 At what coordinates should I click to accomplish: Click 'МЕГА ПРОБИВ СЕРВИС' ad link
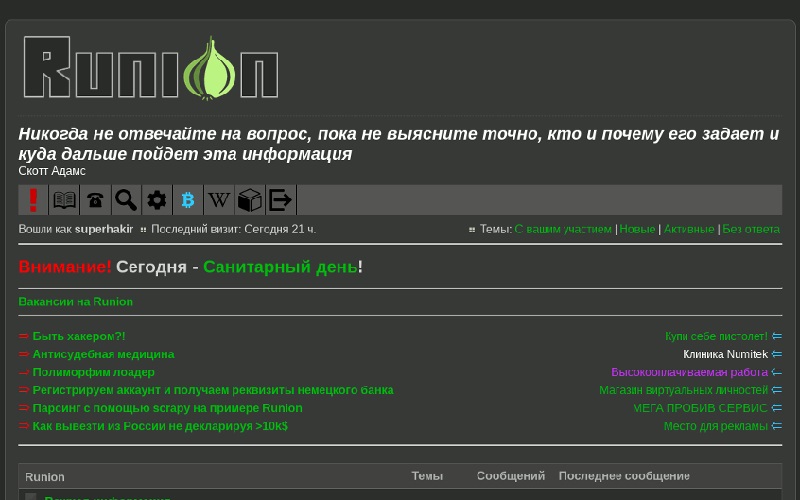click(x=701, y=408)
